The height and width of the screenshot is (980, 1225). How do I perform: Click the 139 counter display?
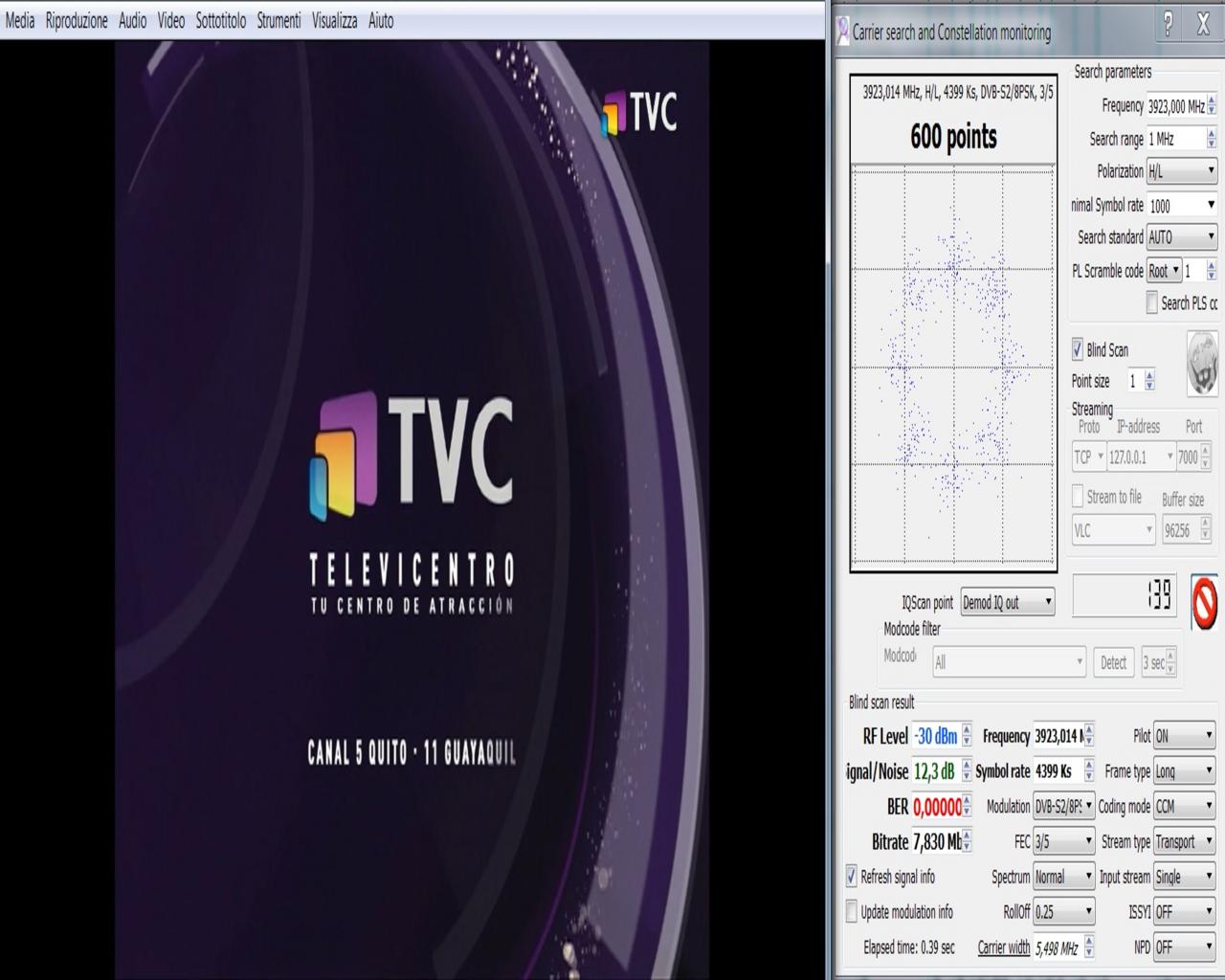[x=1125, y=597]
